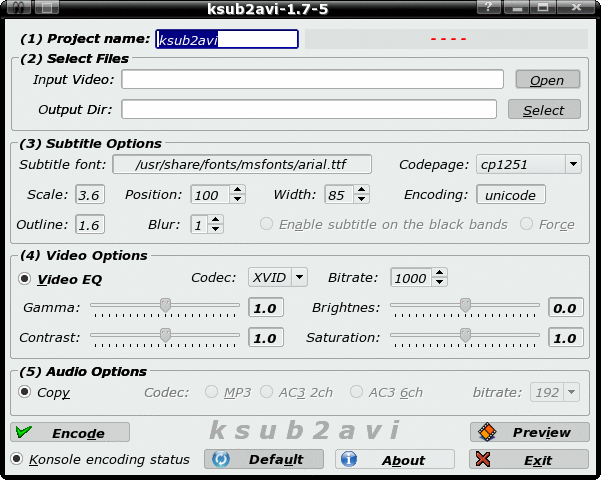The image size is (601, 480).
Task: Enable subtitle on the black bands
Action: pyautogui.click(x=266, y=224)
